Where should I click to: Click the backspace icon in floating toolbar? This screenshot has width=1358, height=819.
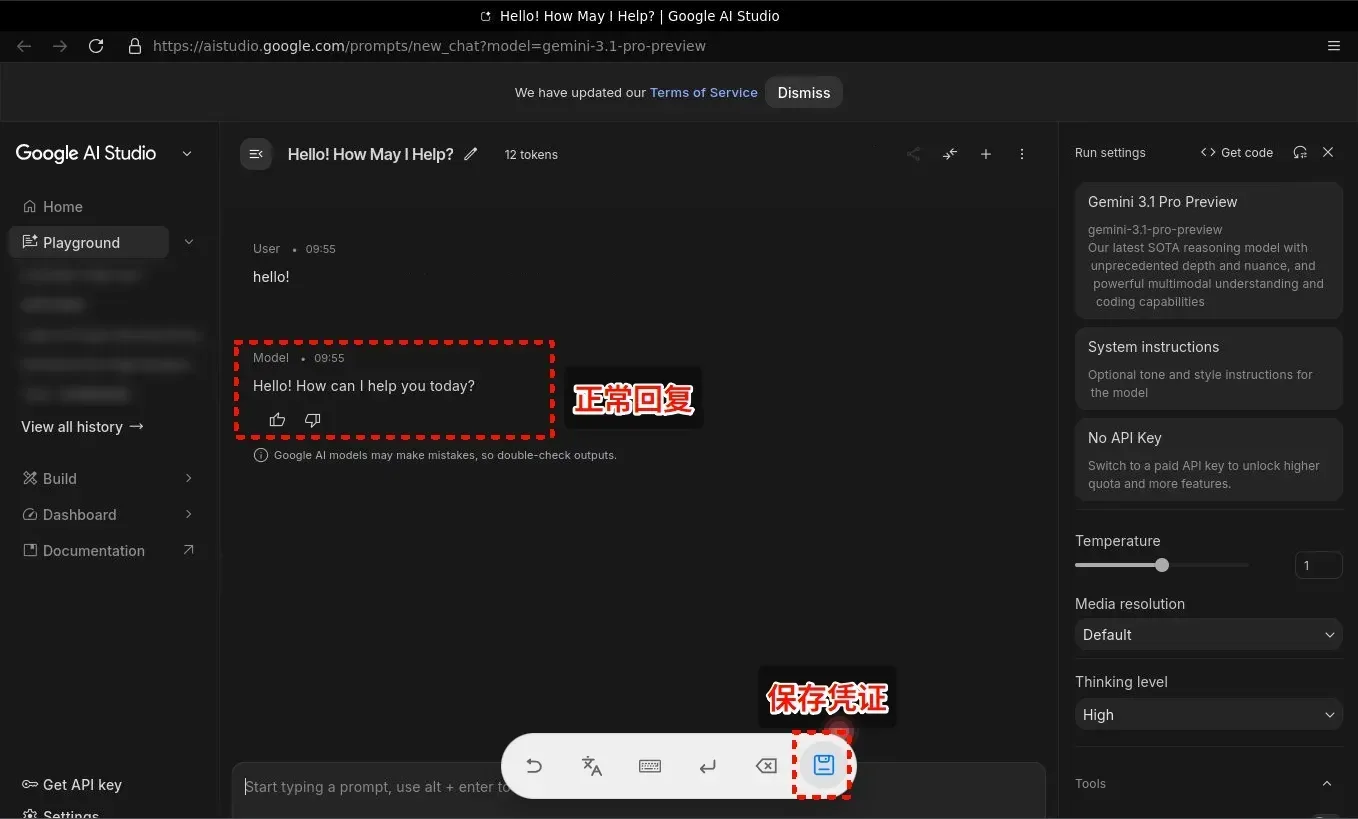click(x=765, y=766)
